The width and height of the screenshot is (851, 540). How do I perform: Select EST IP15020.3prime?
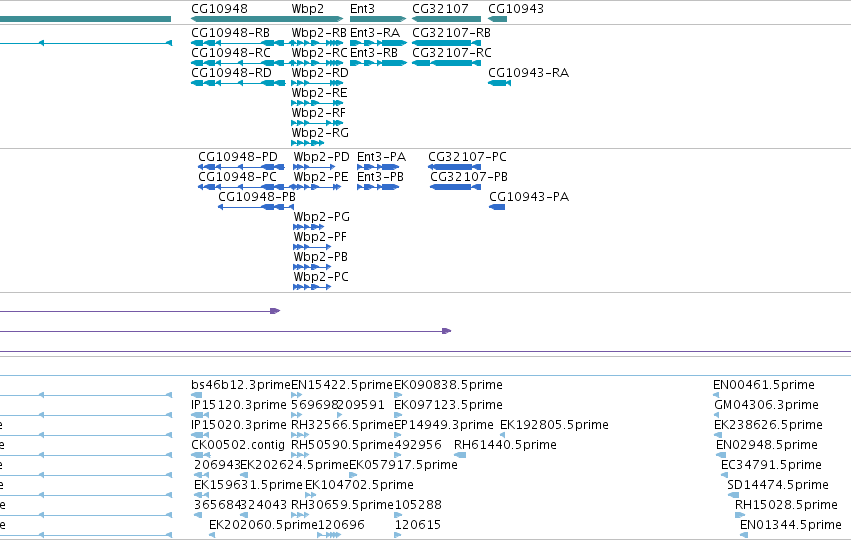tap(239, 425)
